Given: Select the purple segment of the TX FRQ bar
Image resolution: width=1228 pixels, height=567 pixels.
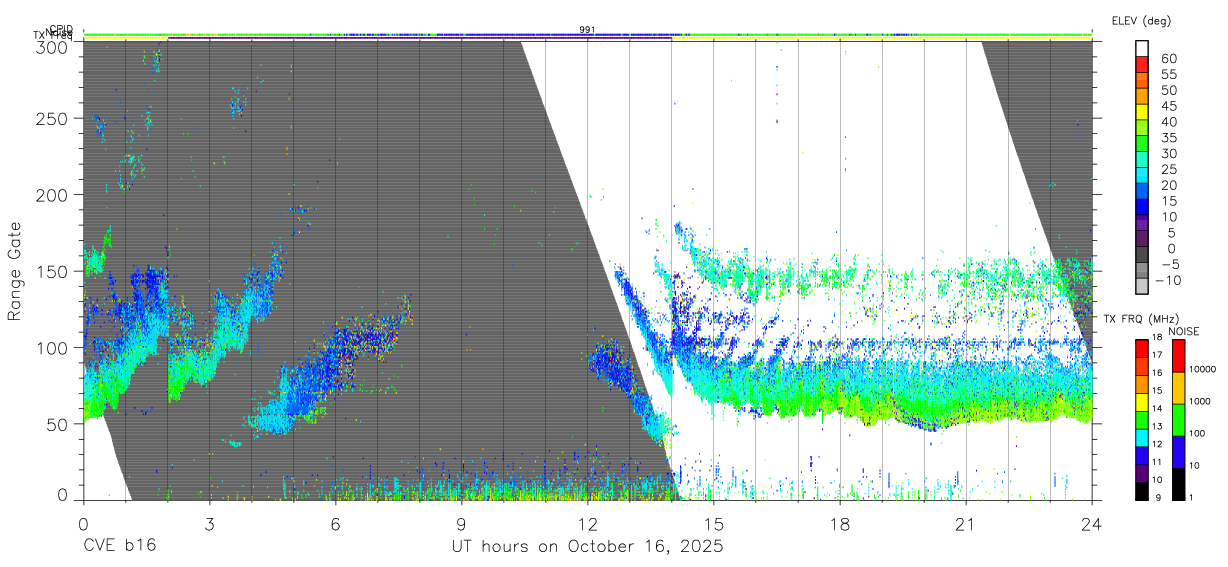Looking at the screenshot, I should tap(1142, 473).
